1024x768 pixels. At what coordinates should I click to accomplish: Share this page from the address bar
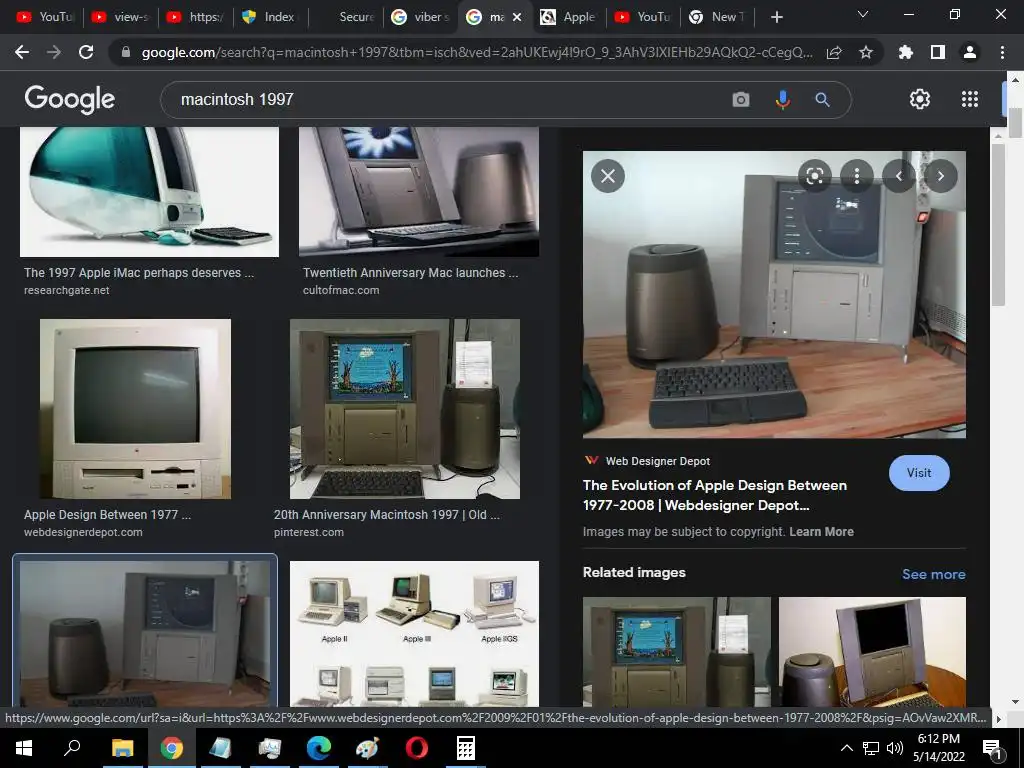(834, 52)
